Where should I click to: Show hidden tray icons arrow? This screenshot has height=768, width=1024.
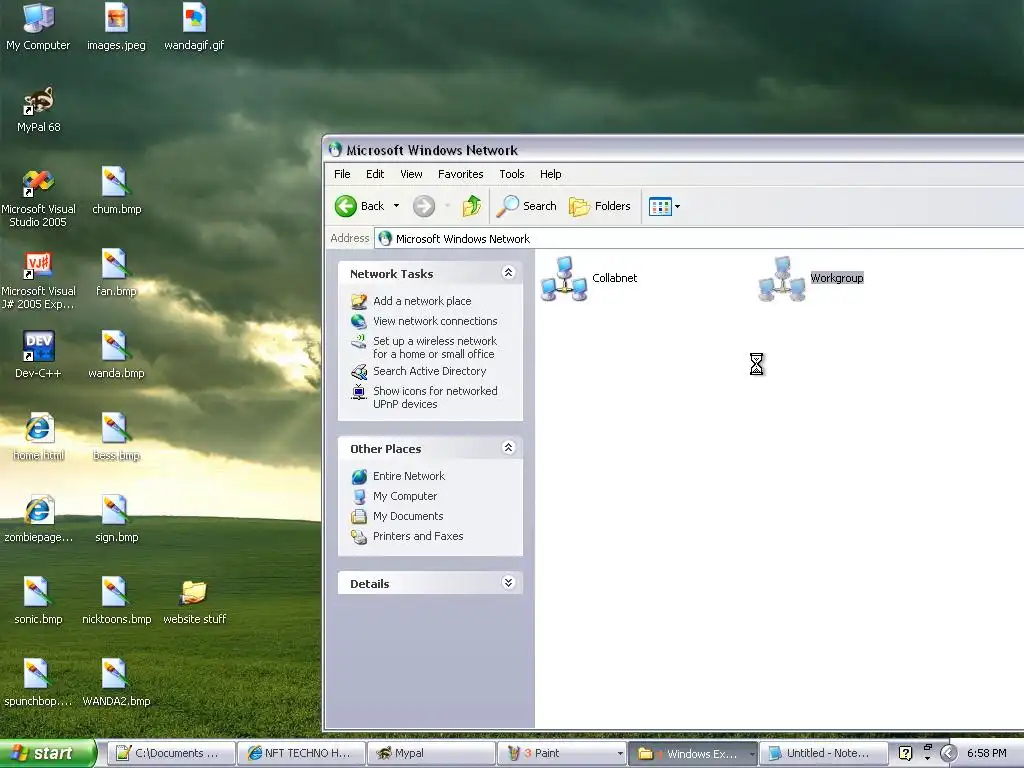pos(948,754)
